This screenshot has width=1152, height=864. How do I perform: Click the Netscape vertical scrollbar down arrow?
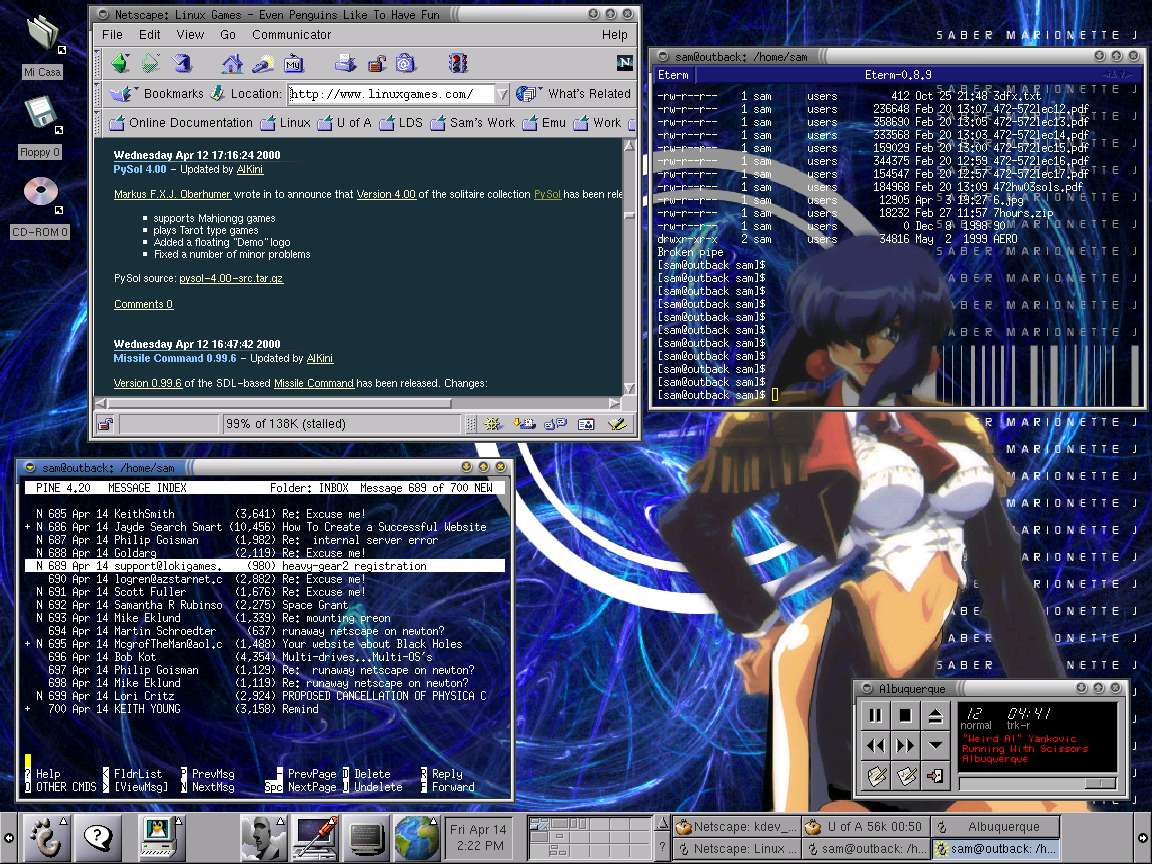(629, 388)
